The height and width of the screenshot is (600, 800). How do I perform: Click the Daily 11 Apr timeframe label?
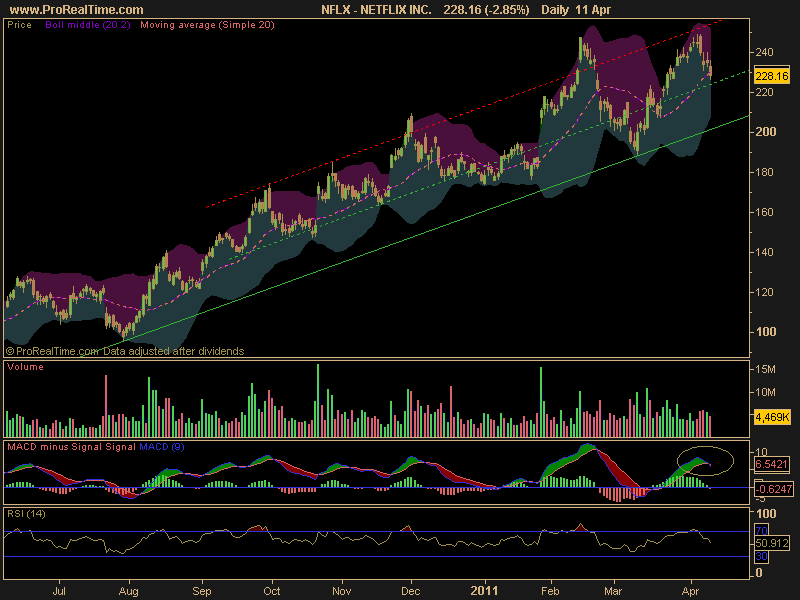(576, 10)
